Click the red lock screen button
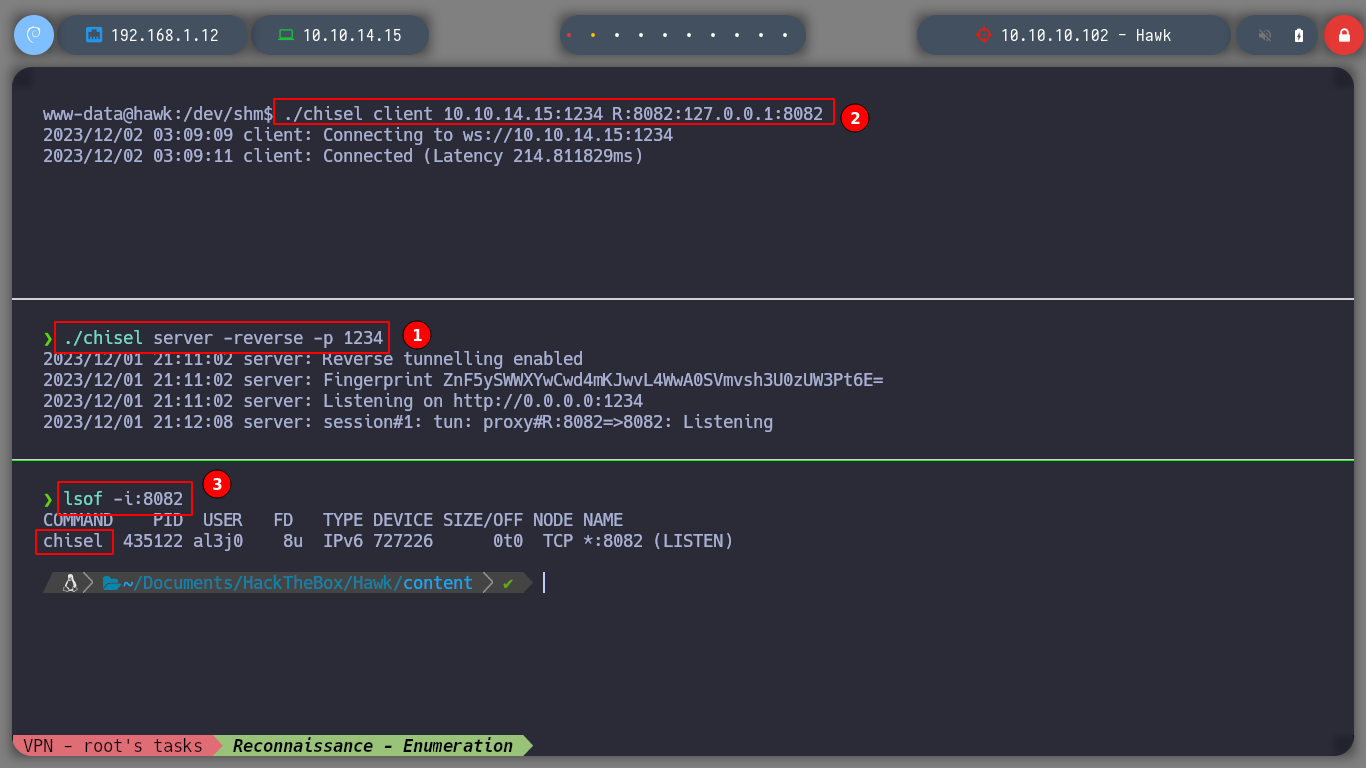 [x=1343, y=35]
